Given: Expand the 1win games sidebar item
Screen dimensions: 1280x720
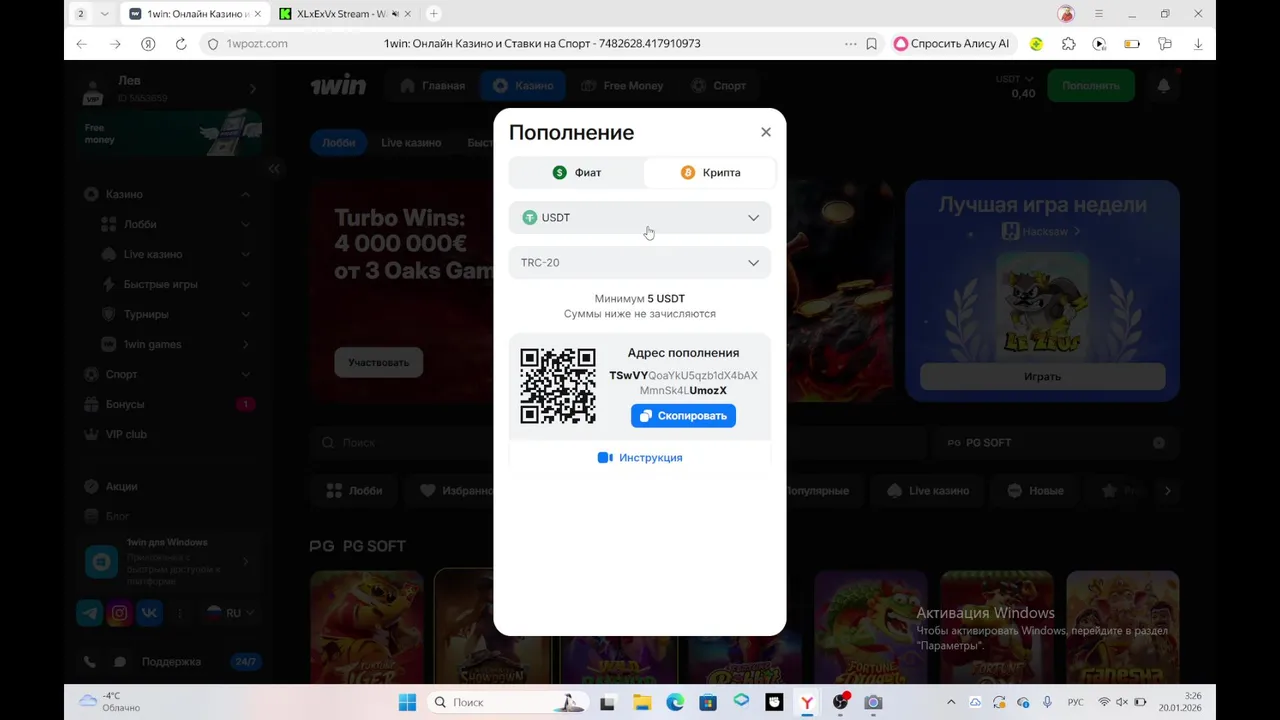Looking at the screenshot, I should point(246,344).
